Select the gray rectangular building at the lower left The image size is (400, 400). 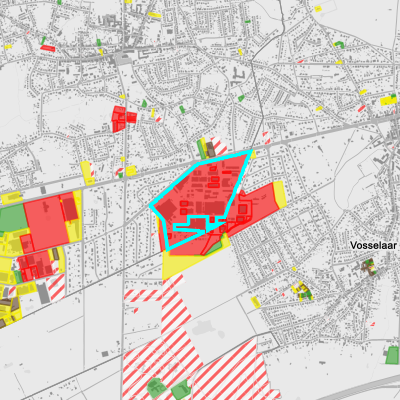[x=43, y=292]
